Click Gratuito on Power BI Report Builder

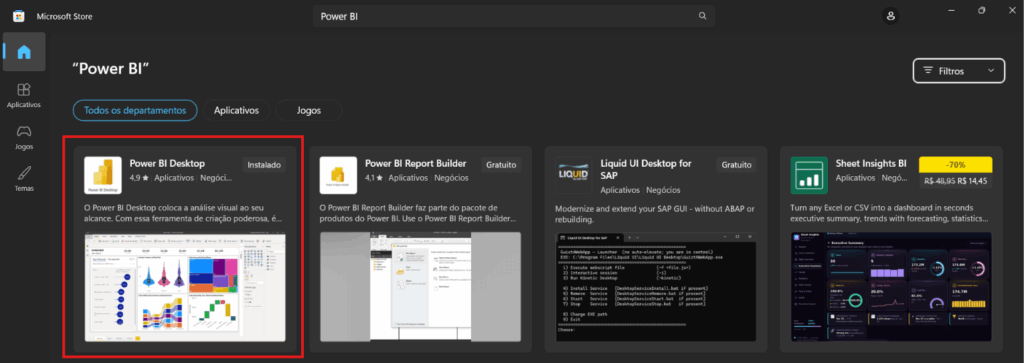coord(501,165)
